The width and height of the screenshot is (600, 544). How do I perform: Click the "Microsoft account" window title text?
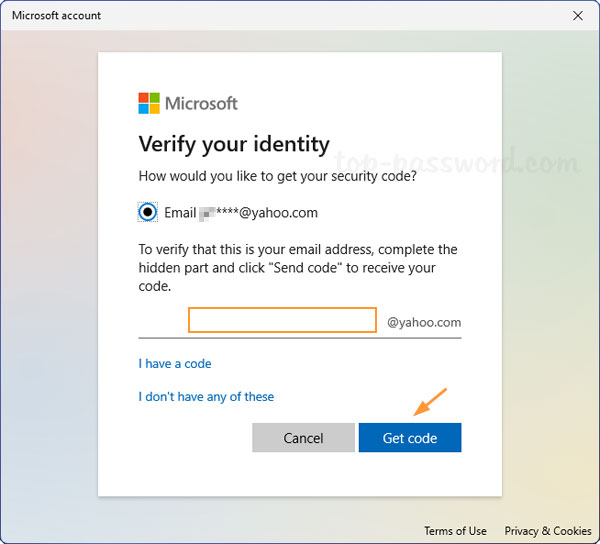(56, 16)
